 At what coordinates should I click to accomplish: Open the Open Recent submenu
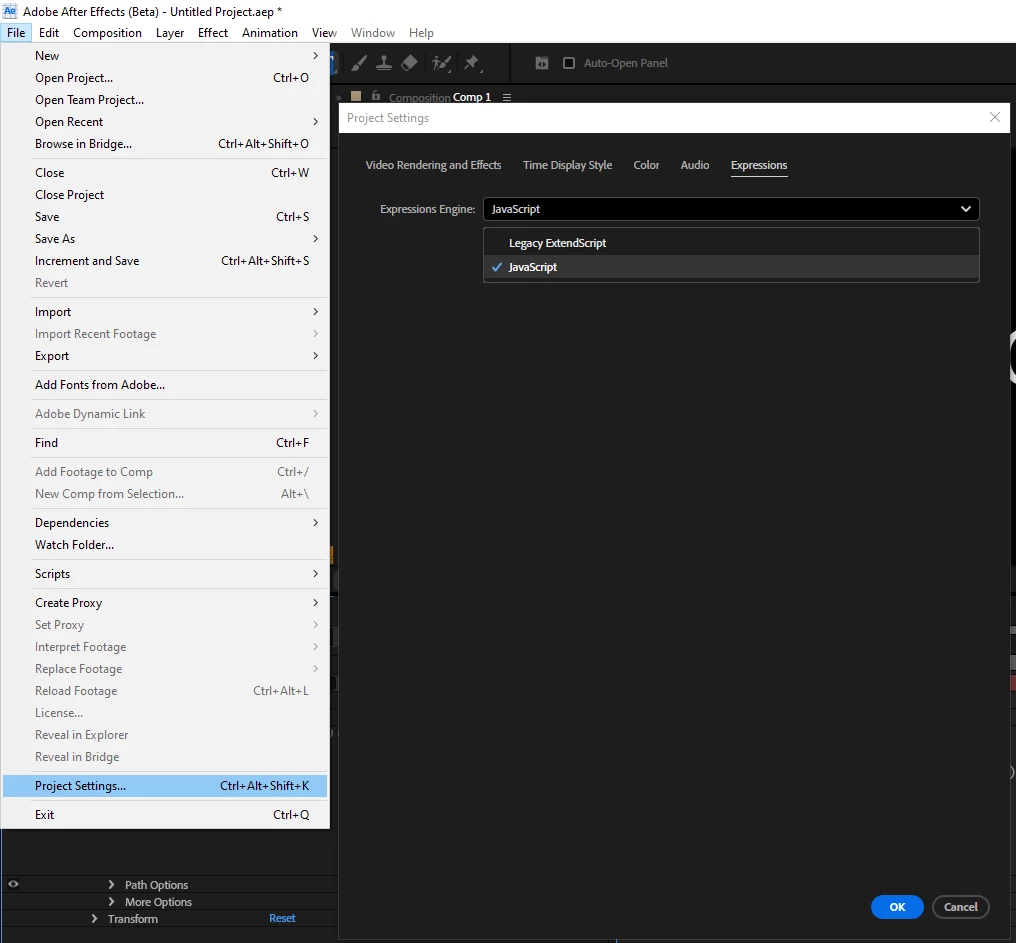tap(165, 122)
